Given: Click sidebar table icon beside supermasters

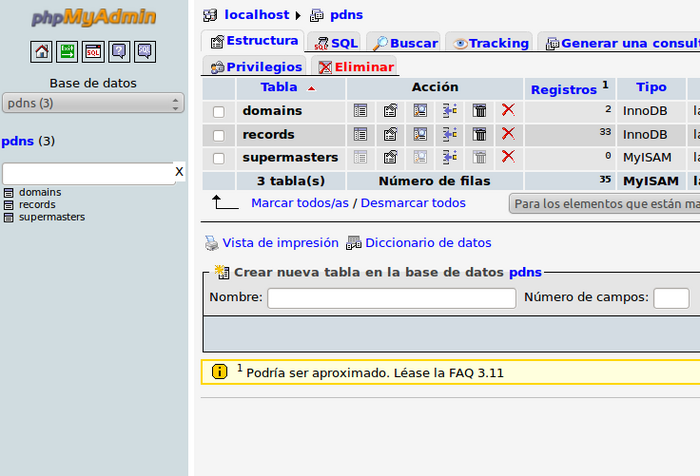Looking at the screenshot, I should point(8,217).
